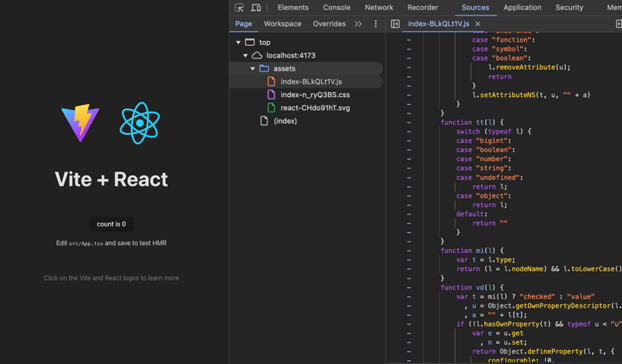Click the 'default:' code line
This screenshot has height=364, width=622.
click(x=472, y=214)
